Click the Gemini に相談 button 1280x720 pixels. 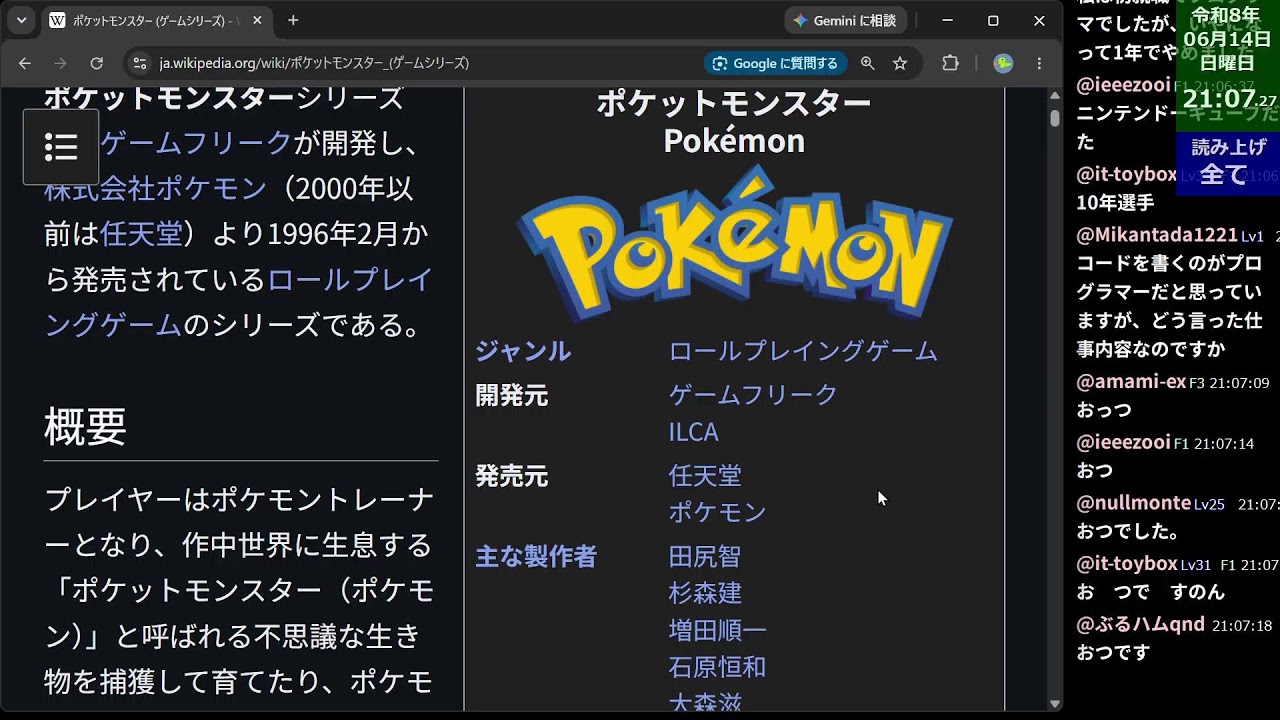coord(845,20)
